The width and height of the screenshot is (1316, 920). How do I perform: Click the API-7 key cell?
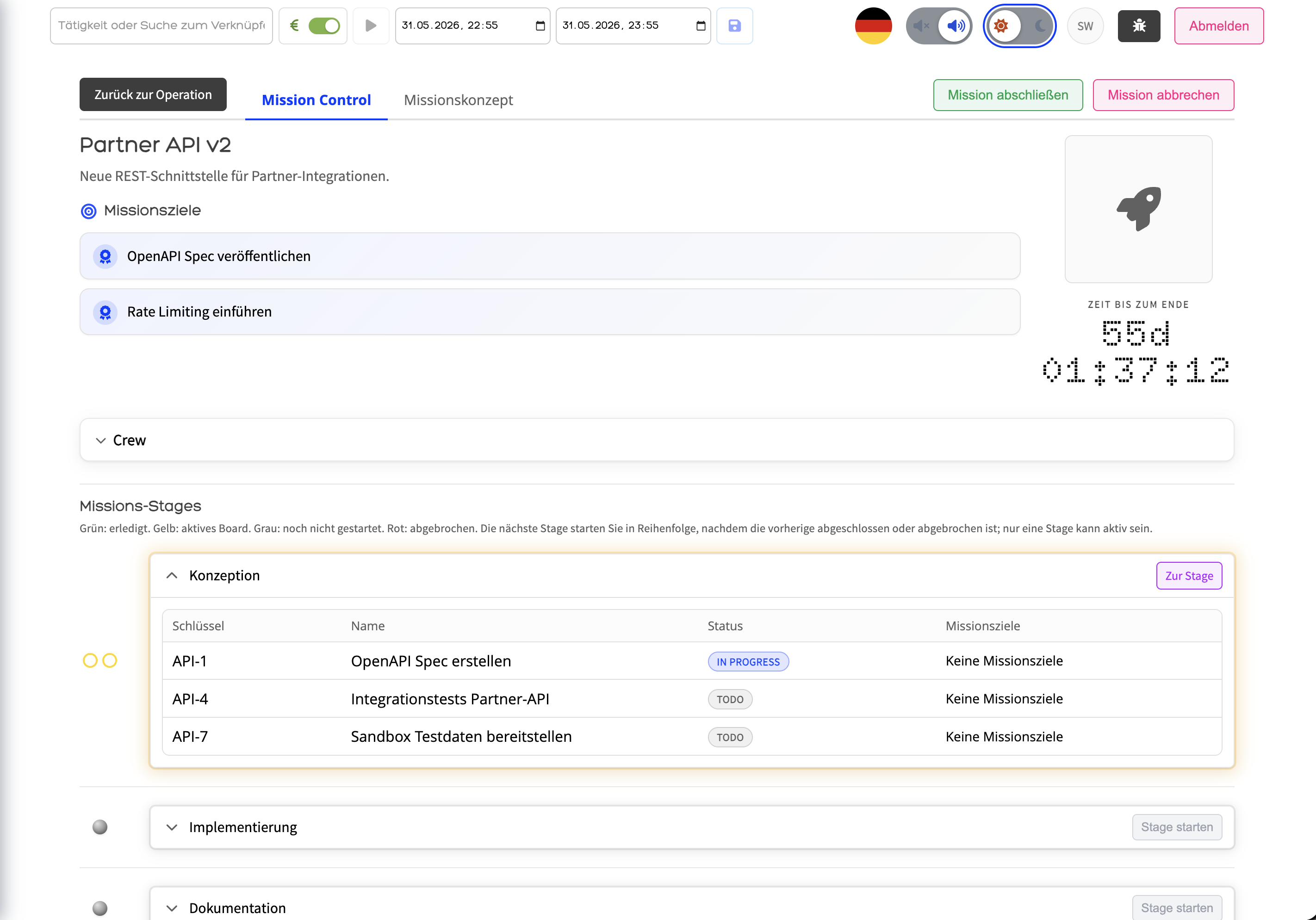pyautogui.click(x=190, y=737)
